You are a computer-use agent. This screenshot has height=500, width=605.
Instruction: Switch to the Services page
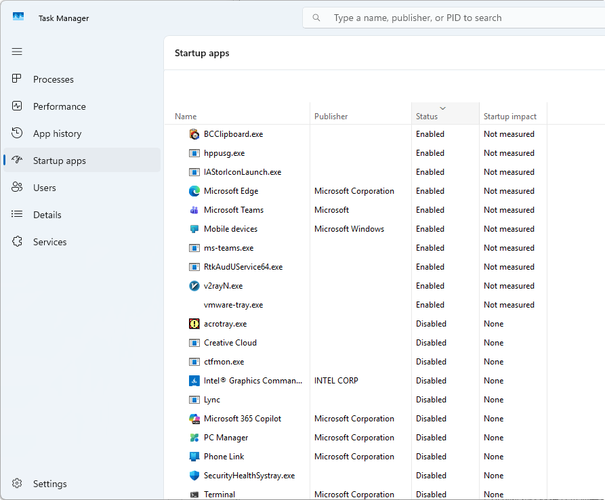(x=82, y=242)
